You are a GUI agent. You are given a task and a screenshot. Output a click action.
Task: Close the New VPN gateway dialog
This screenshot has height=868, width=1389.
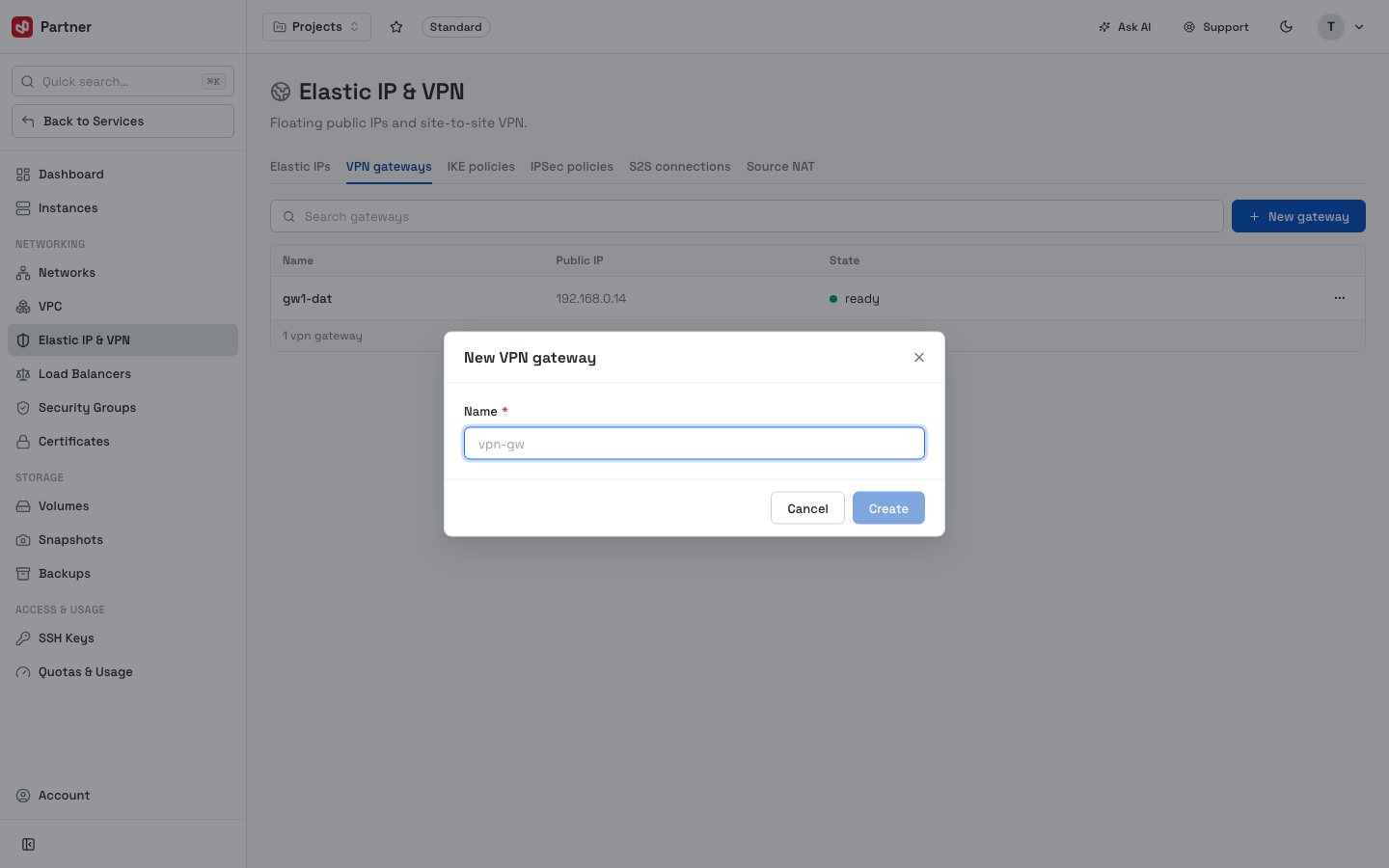coord(919,358)
